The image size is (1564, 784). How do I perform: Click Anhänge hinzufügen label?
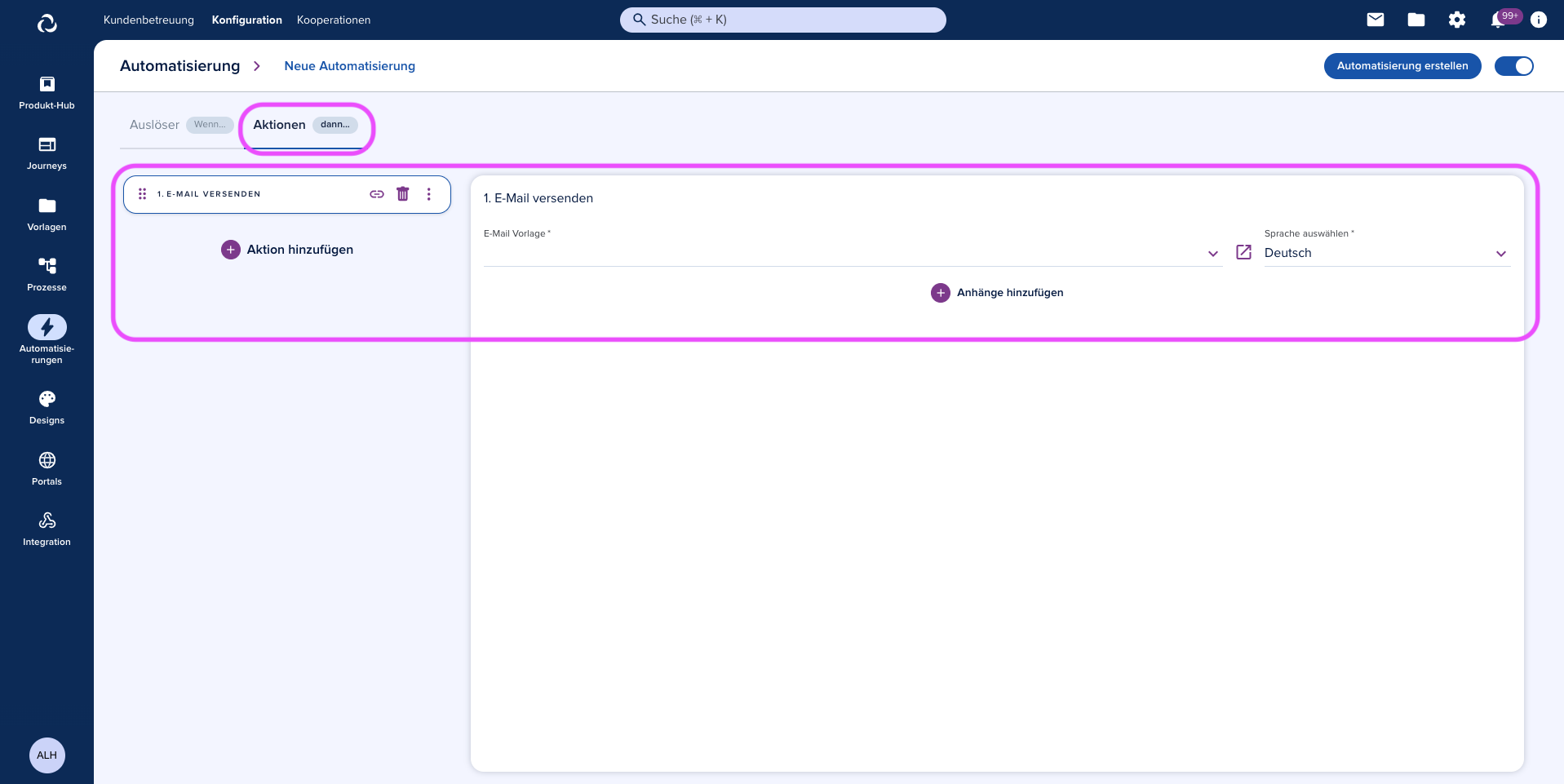pos(1010,293)
